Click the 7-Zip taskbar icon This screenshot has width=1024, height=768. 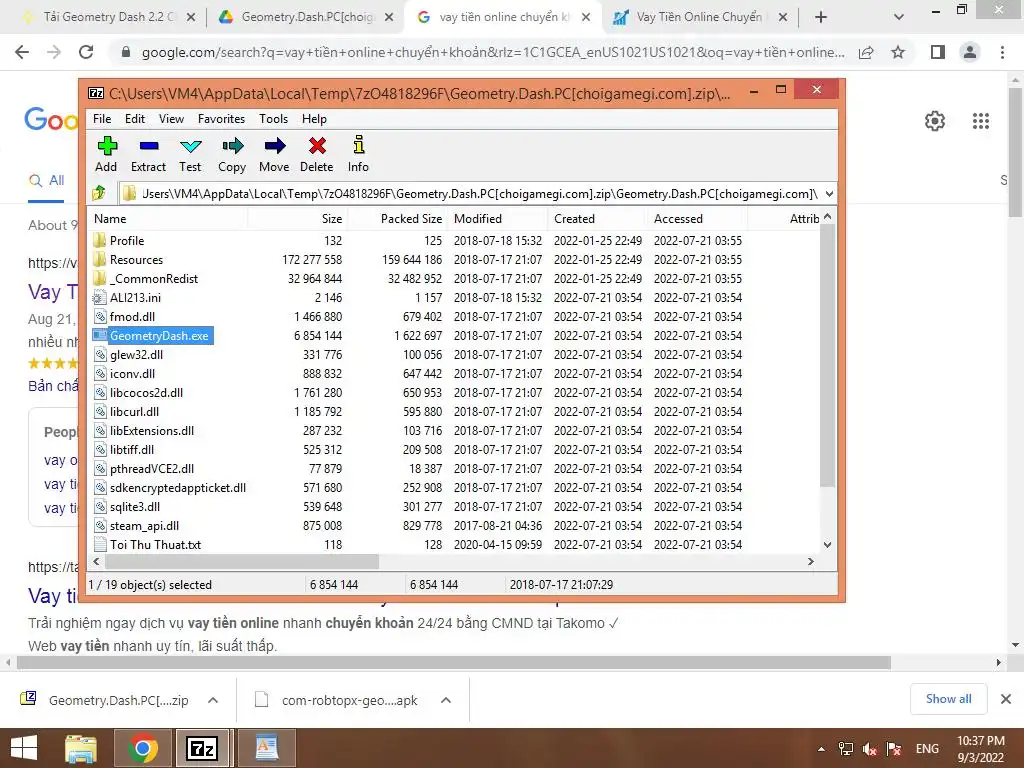[x=201, y=748]
